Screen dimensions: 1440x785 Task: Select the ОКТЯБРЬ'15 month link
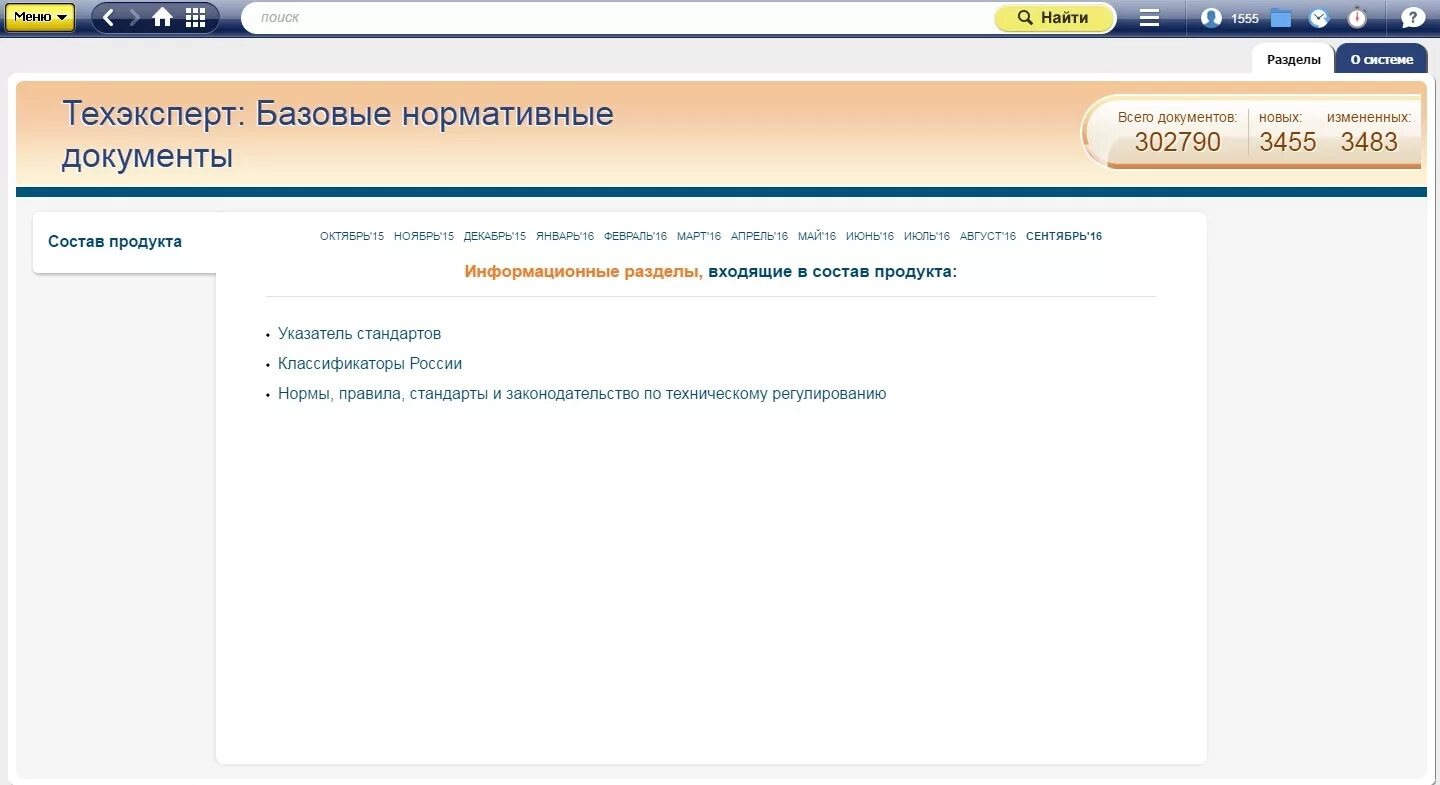click(352, 236)
